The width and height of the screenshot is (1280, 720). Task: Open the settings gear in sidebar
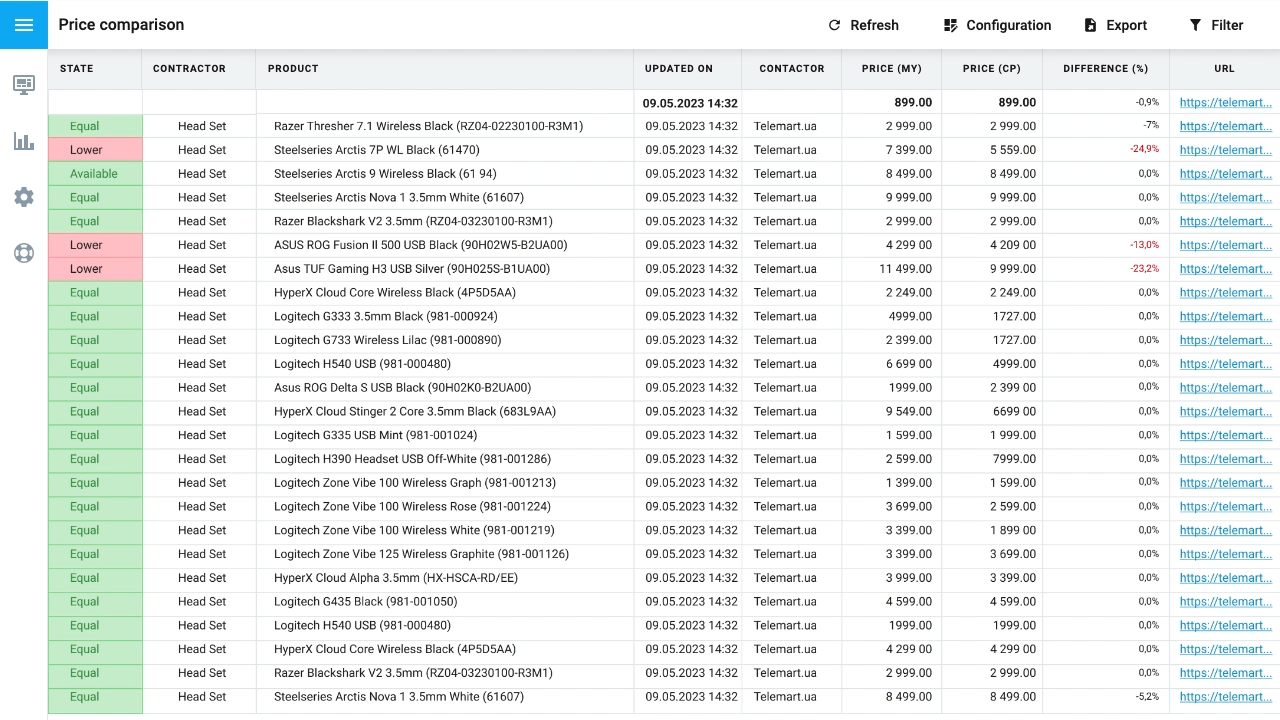24,197
